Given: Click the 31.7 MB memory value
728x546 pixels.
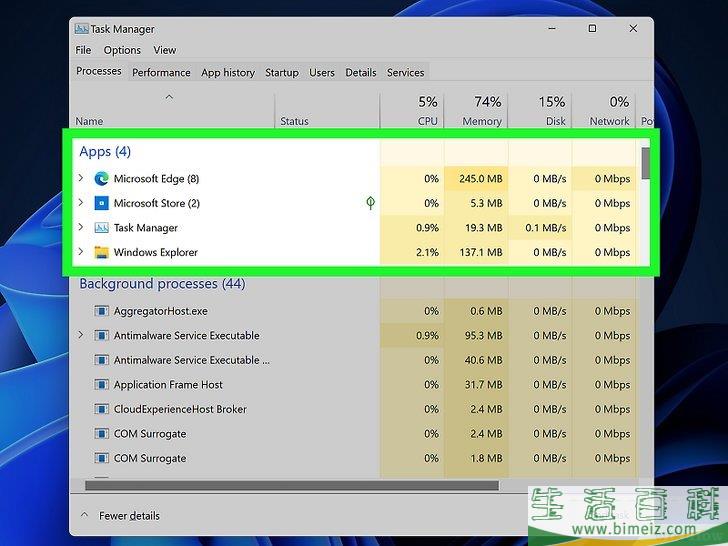Looking at the screenshot, I should [484, 384].
